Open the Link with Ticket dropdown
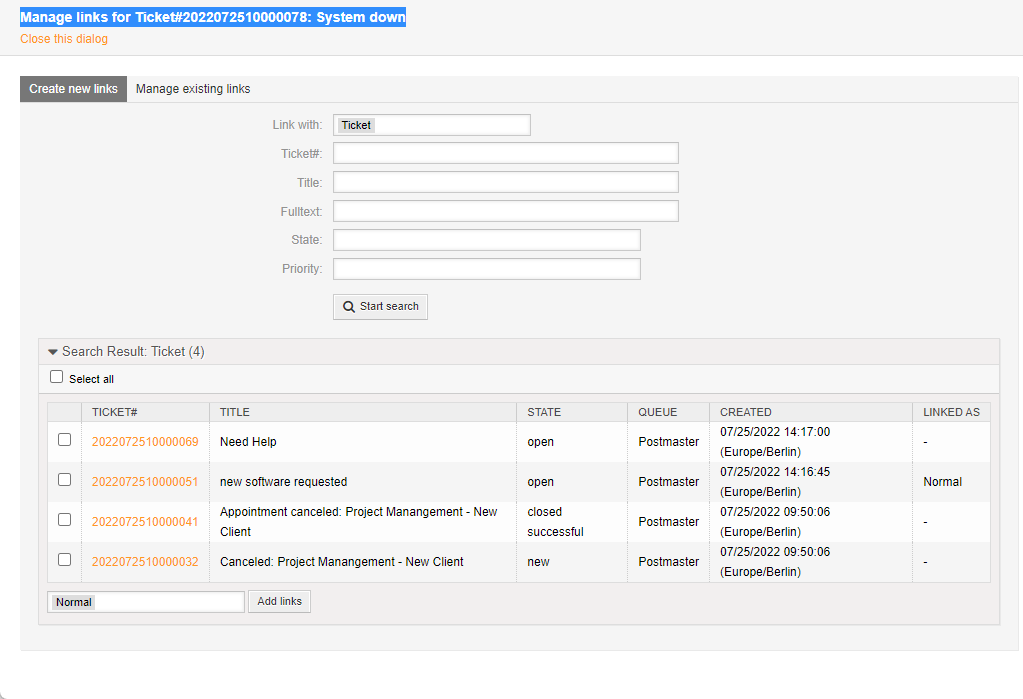Image resolution: width=1023 pixels, height=699 pixels. click(x=431, y=125)
